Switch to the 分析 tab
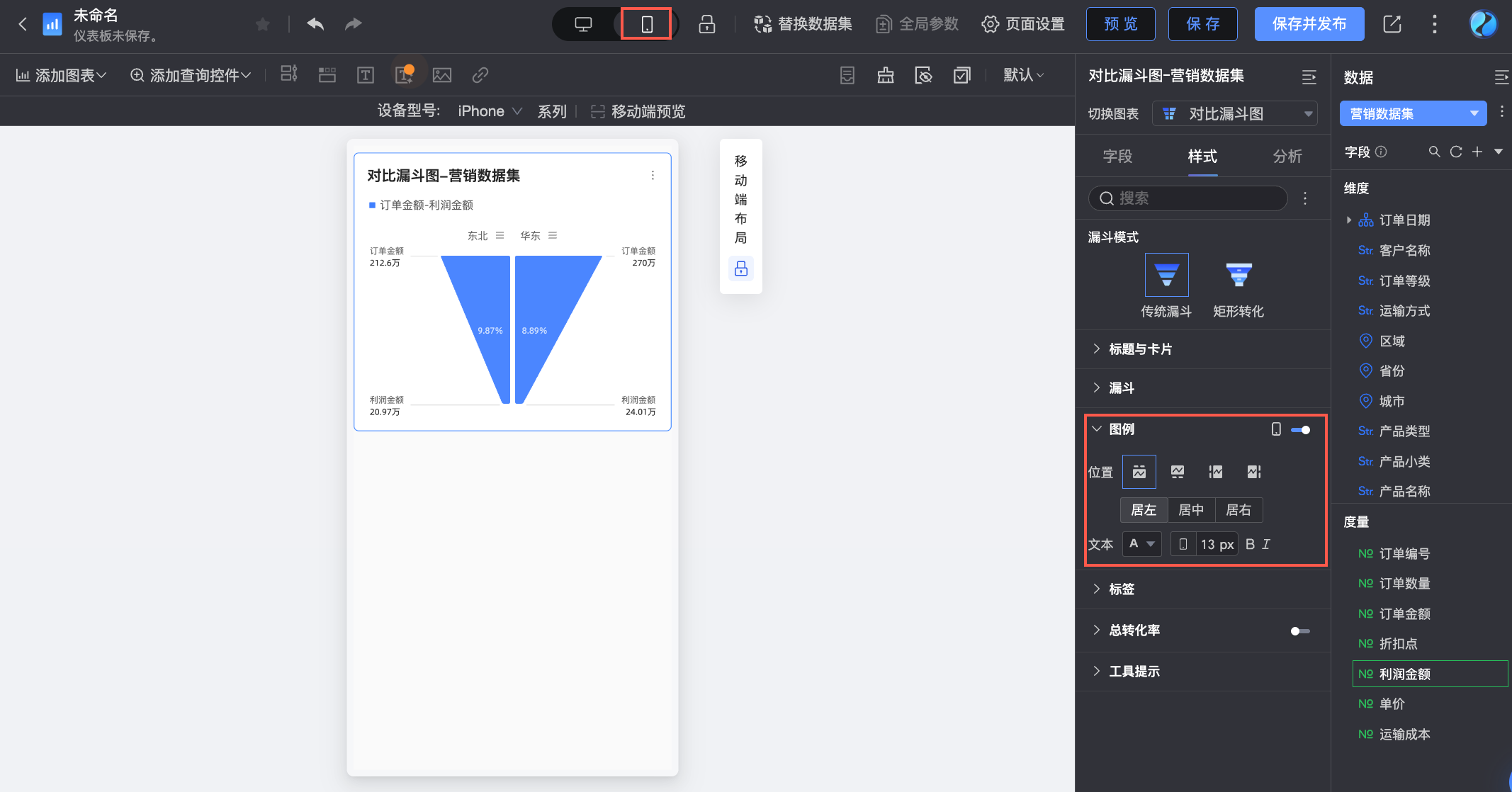 point(1287,157)
